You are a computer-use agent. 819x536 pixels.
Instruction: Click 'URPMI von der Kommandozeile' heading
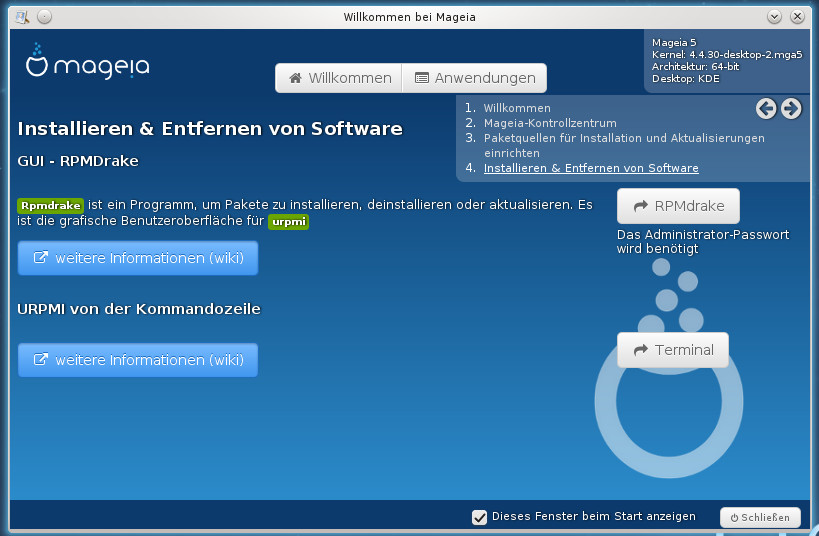tap(138, 309)
